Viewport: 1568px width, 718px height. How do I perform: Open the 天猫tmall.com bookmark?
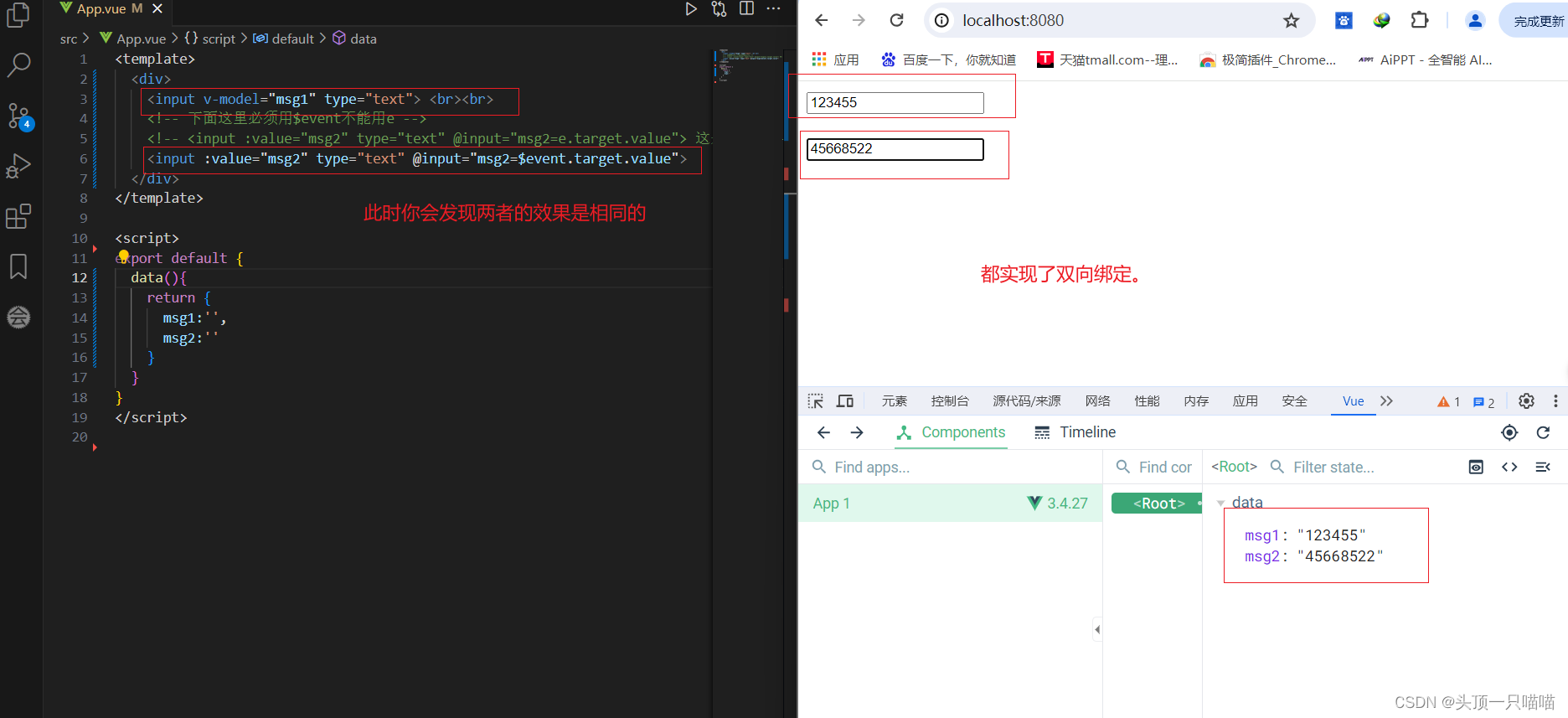pyautogui.click(x=1107, y=59)
